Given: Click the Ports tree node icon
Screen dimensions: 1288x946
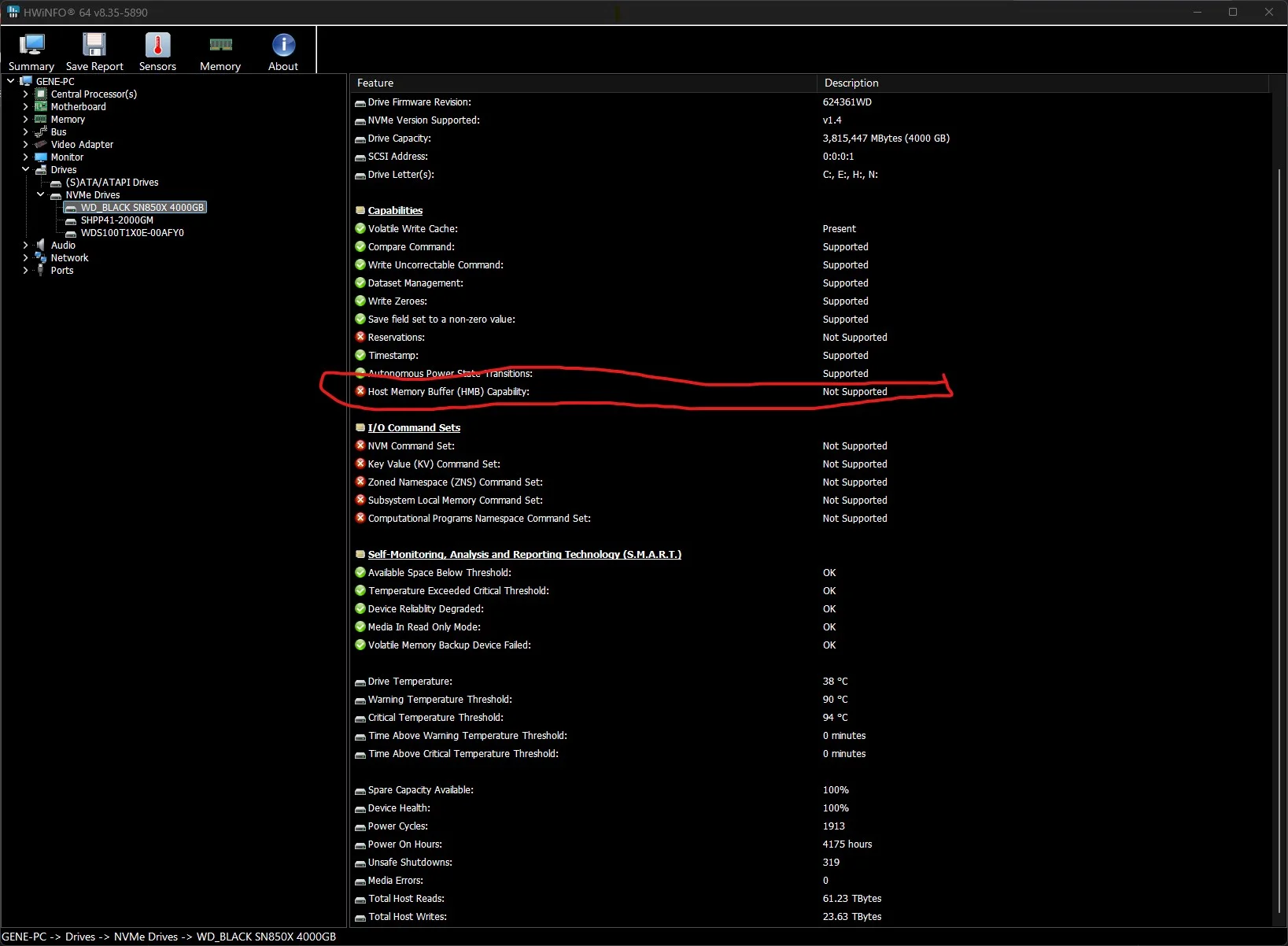Looking at the screenshot, I should point(41,270).
